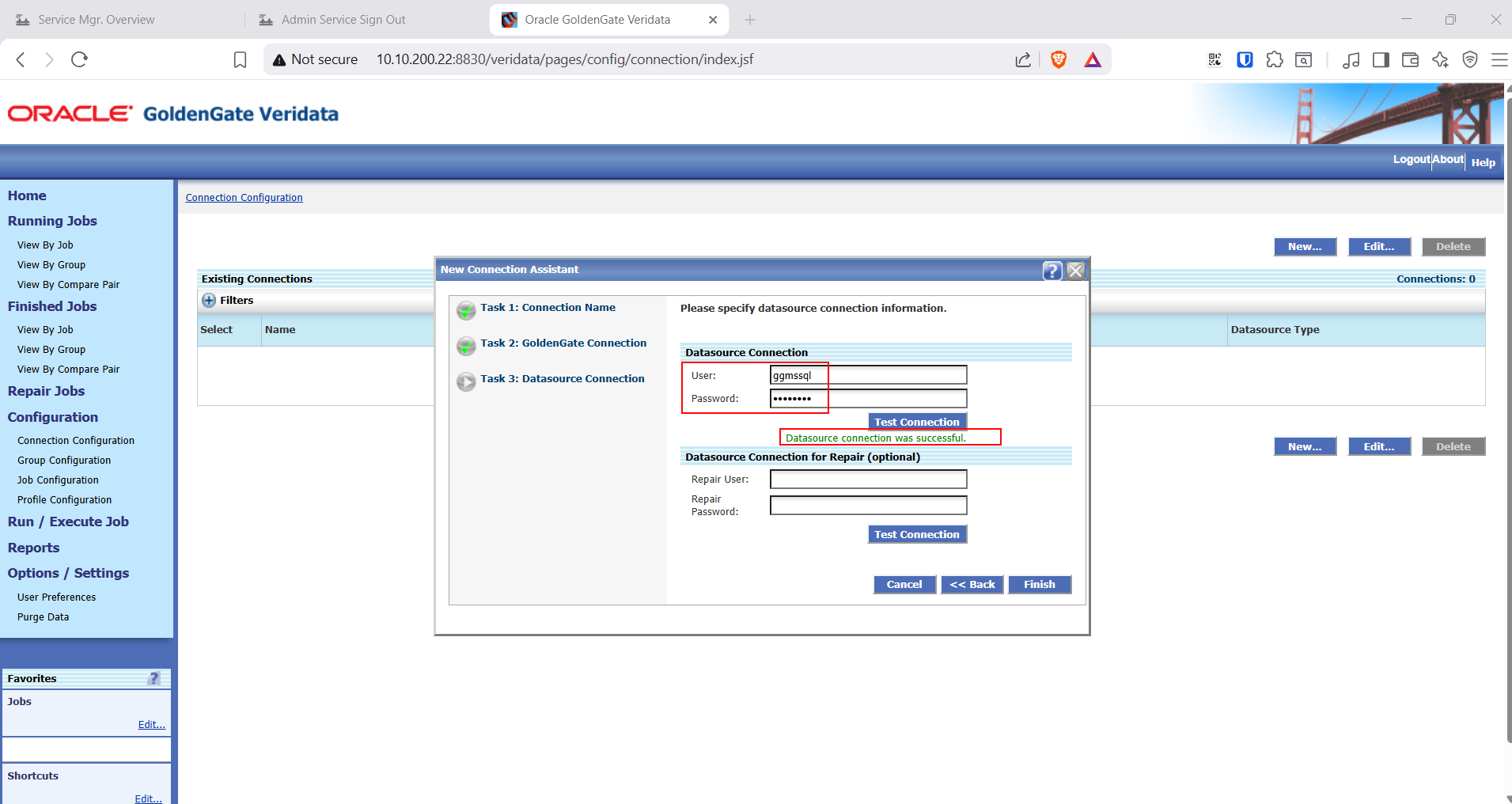Open the media playlist music note icon

coord(1351,60)
